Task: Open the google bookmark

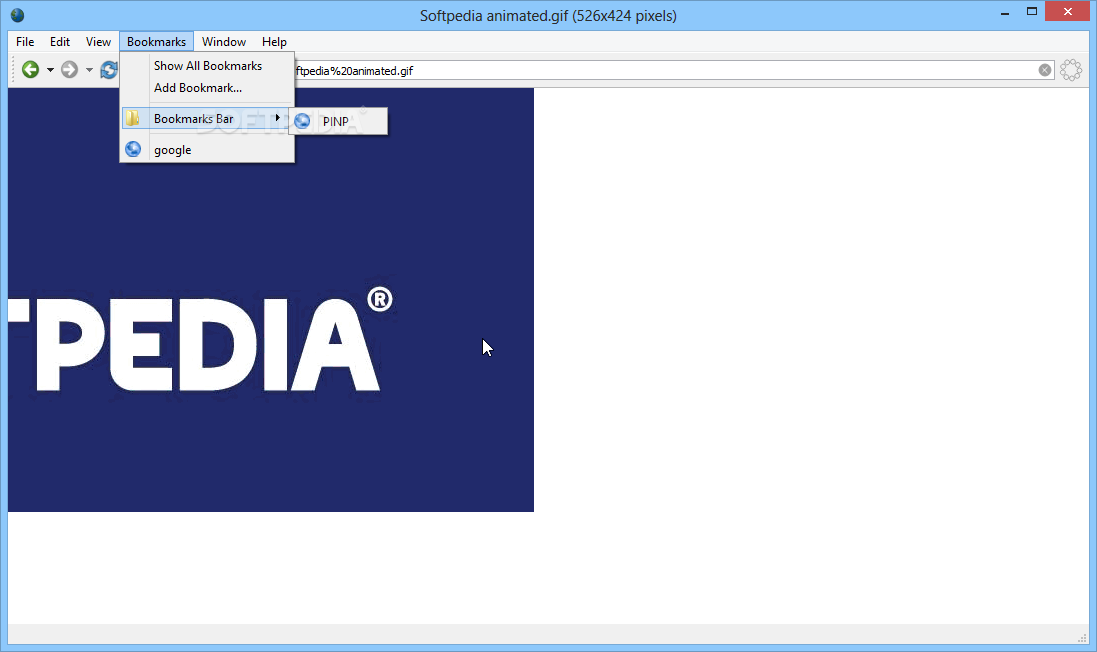Action: tap(207, 150)
